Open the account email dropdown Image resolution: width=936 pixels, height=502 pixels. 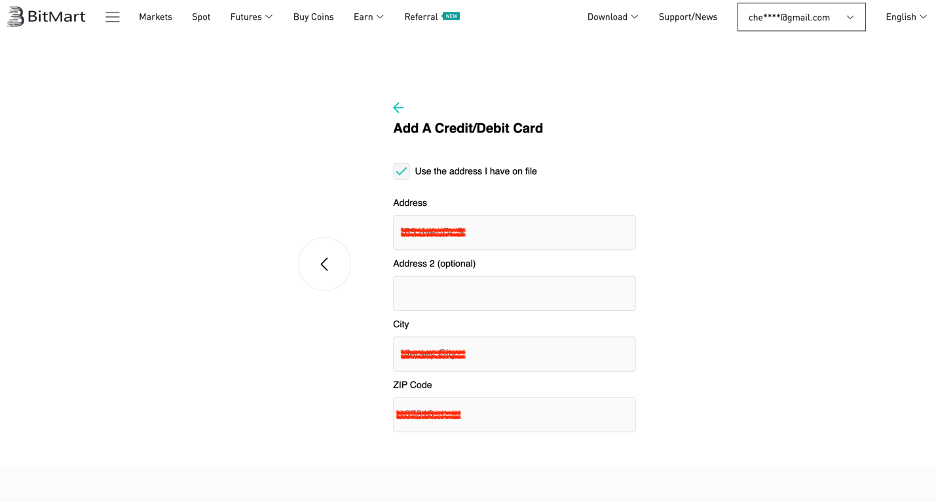pos(801,17)
